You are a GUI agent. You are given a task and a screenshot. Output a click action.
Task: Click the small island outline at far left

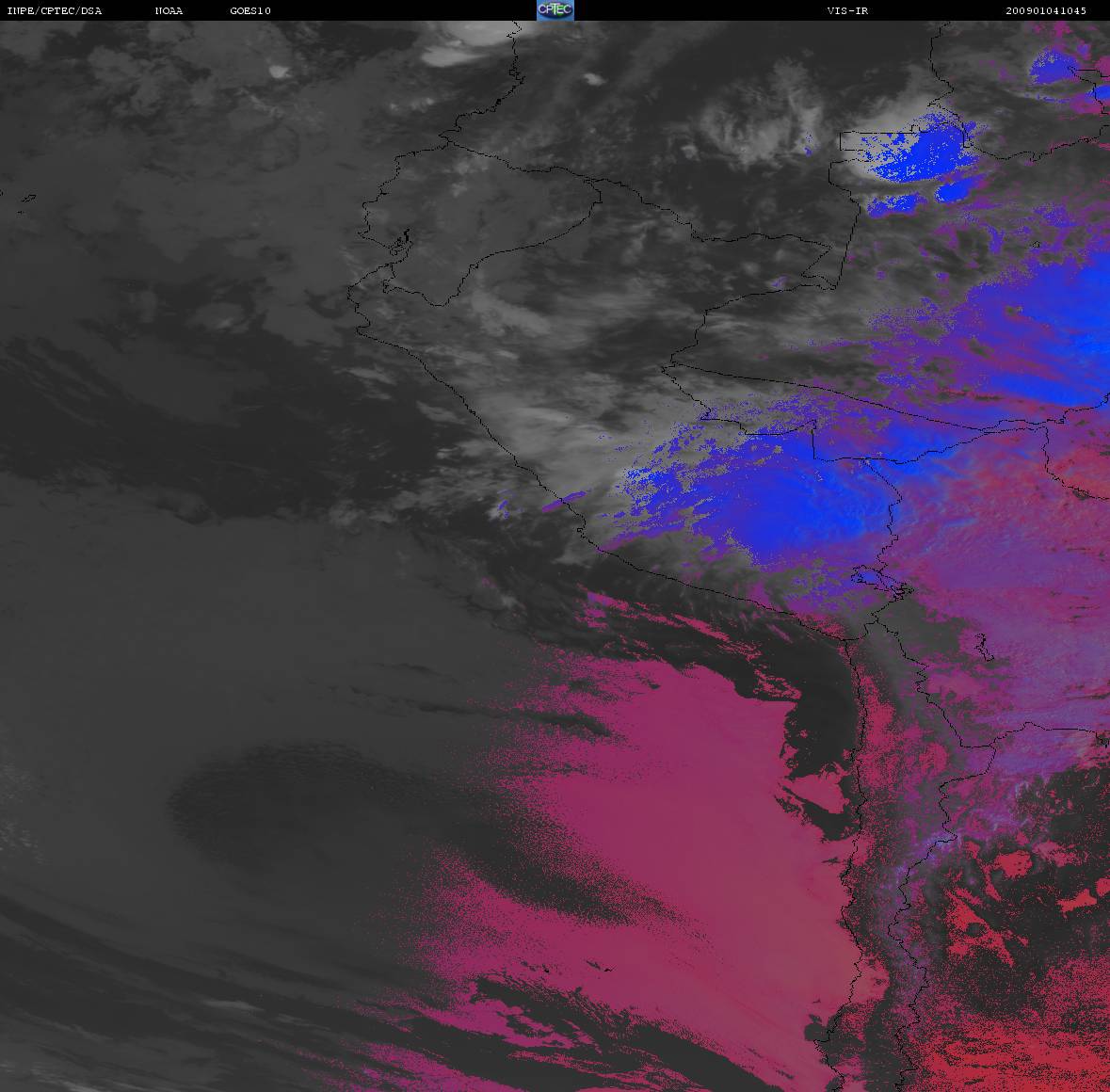(x=26, y=198)
